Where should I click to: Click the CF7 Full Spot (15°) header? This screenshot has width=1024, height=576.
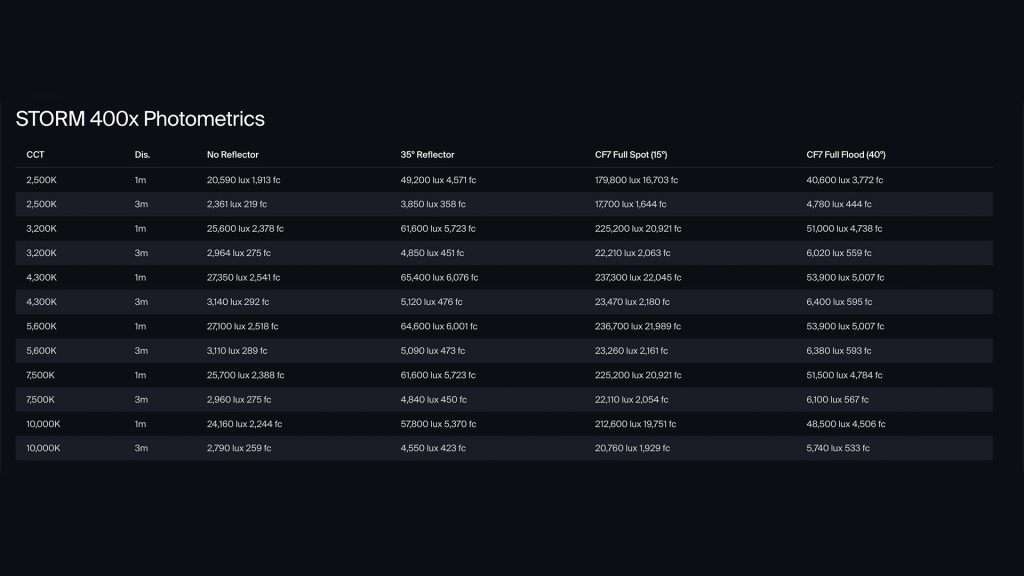pyautogui.click(x=631, y=155)
